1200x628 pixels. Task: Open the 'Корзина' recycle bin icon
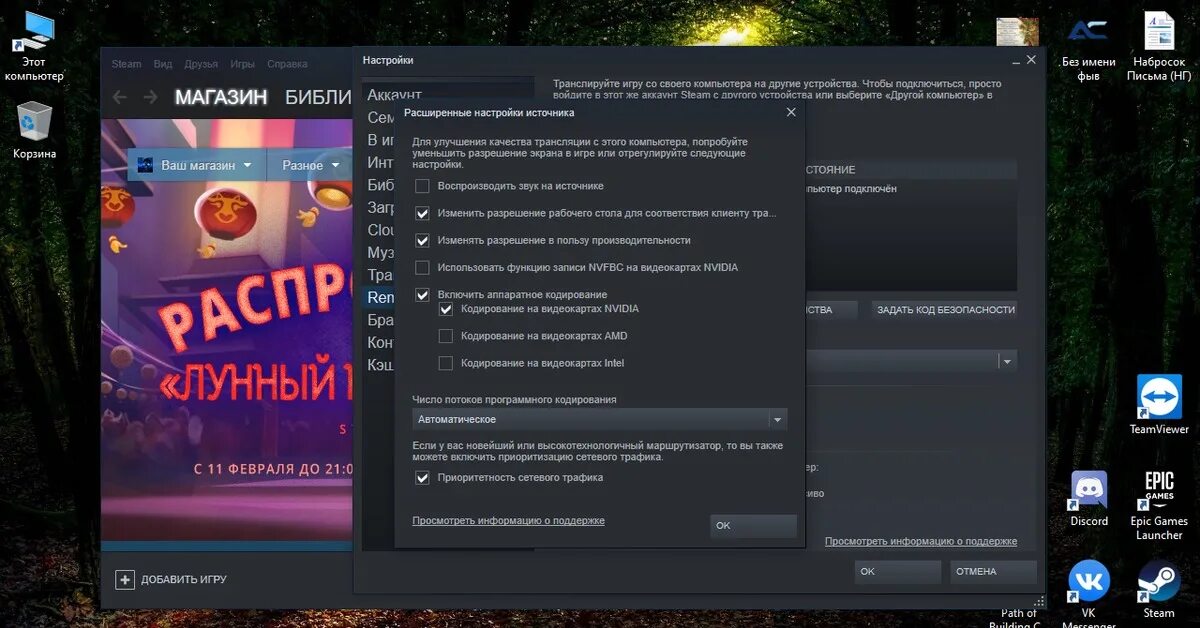[x=34, y=130]
